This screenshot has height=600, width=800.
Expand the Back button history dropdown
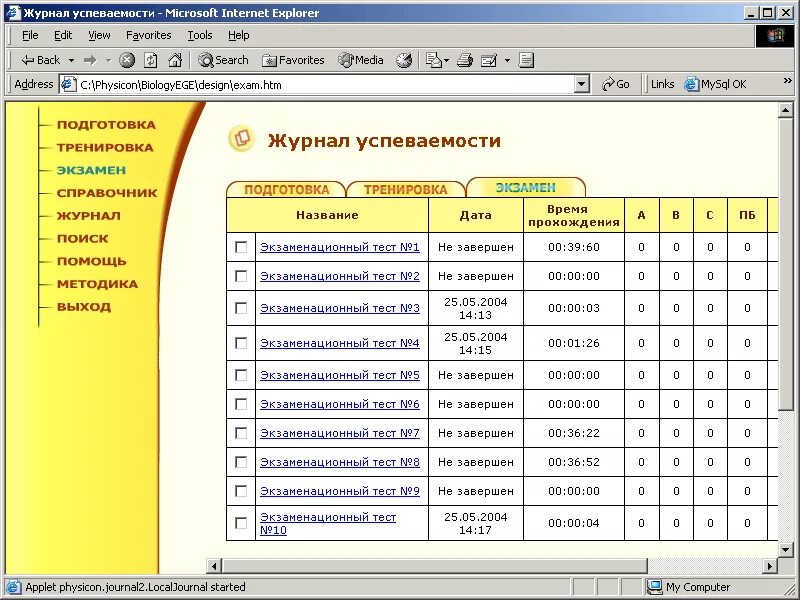click(x=70, y=59)
